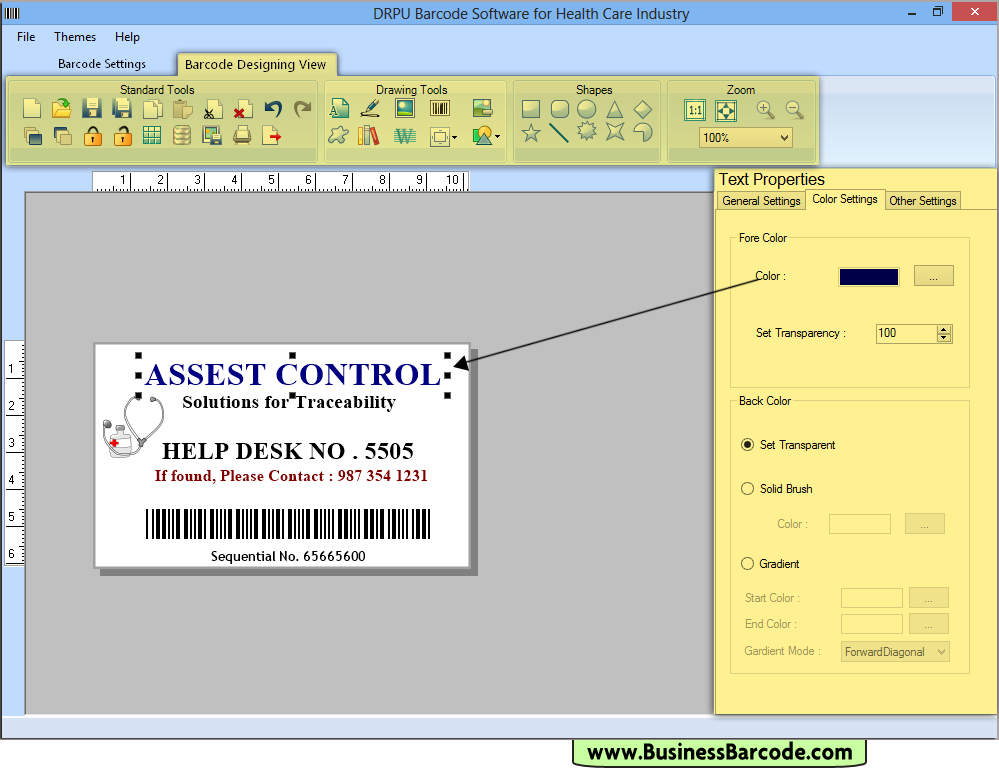This screenshot has width=999, height=770.
Task: Unlock the selected object
Action: tap(122, 136)
